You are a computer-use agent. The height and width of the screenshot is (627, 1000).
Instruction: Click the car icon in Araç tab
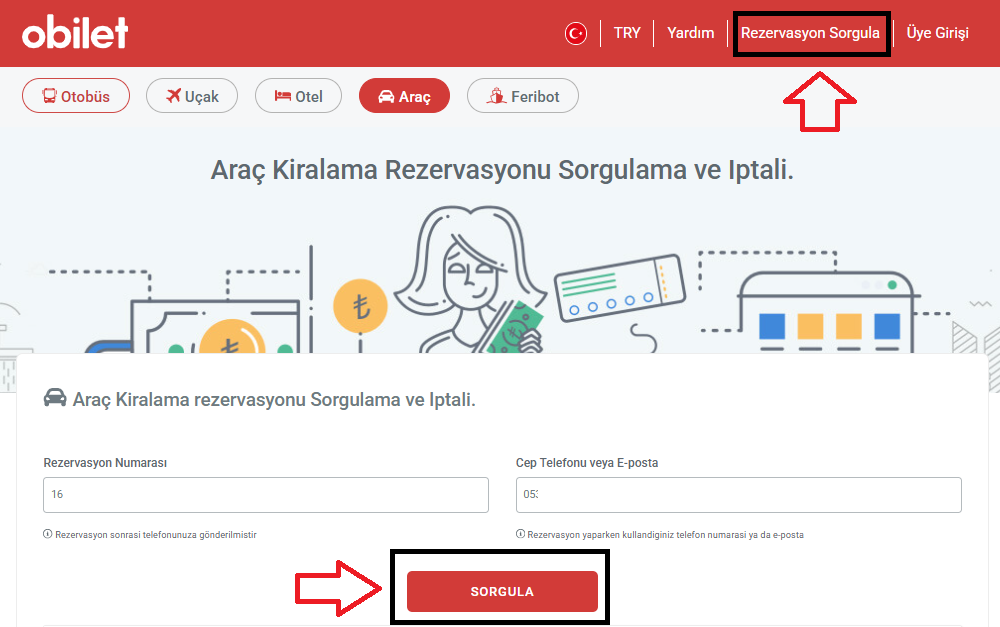point(386,96)
